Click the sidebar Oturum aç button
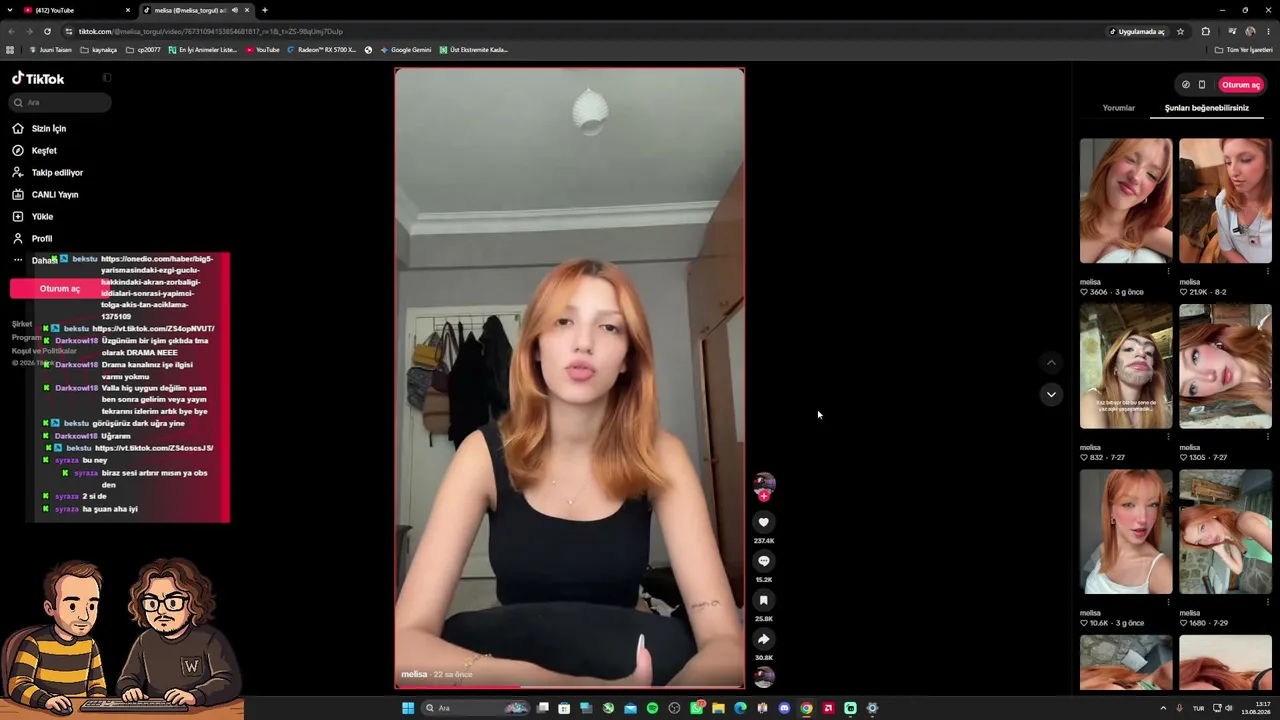1280x720 pixels. tap(60, 289)
